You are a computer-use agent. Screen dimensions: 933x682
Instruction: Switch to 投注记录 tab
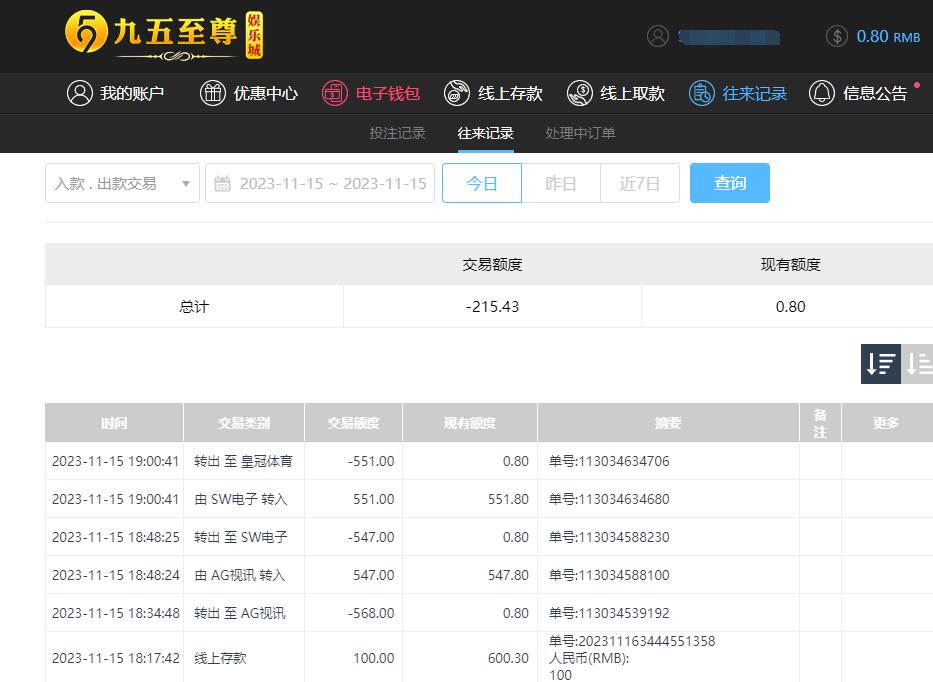pyautogui.click(x=397, y=133)
